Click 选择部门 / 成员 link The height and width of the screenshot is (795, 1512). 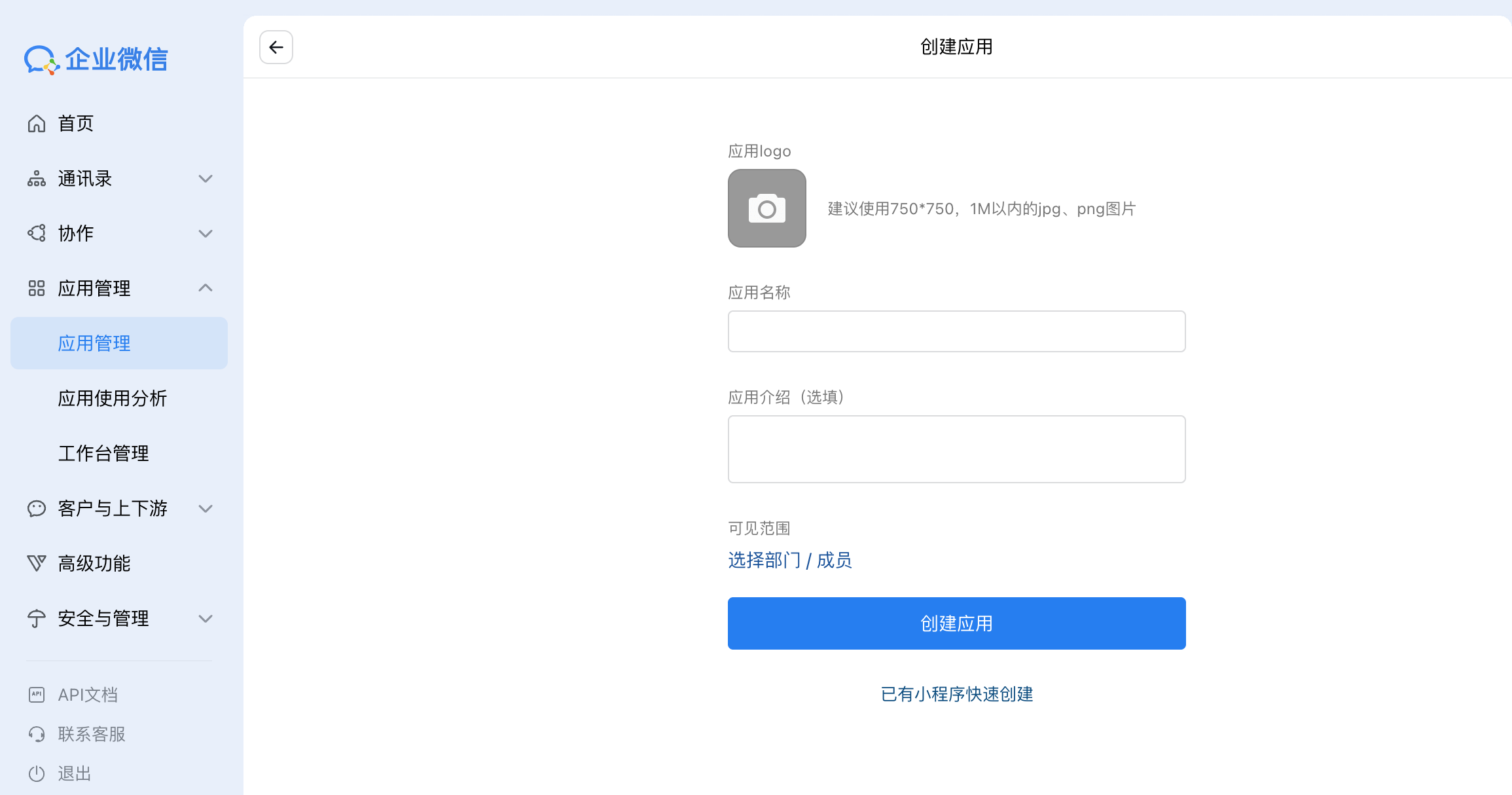[789, 561]
